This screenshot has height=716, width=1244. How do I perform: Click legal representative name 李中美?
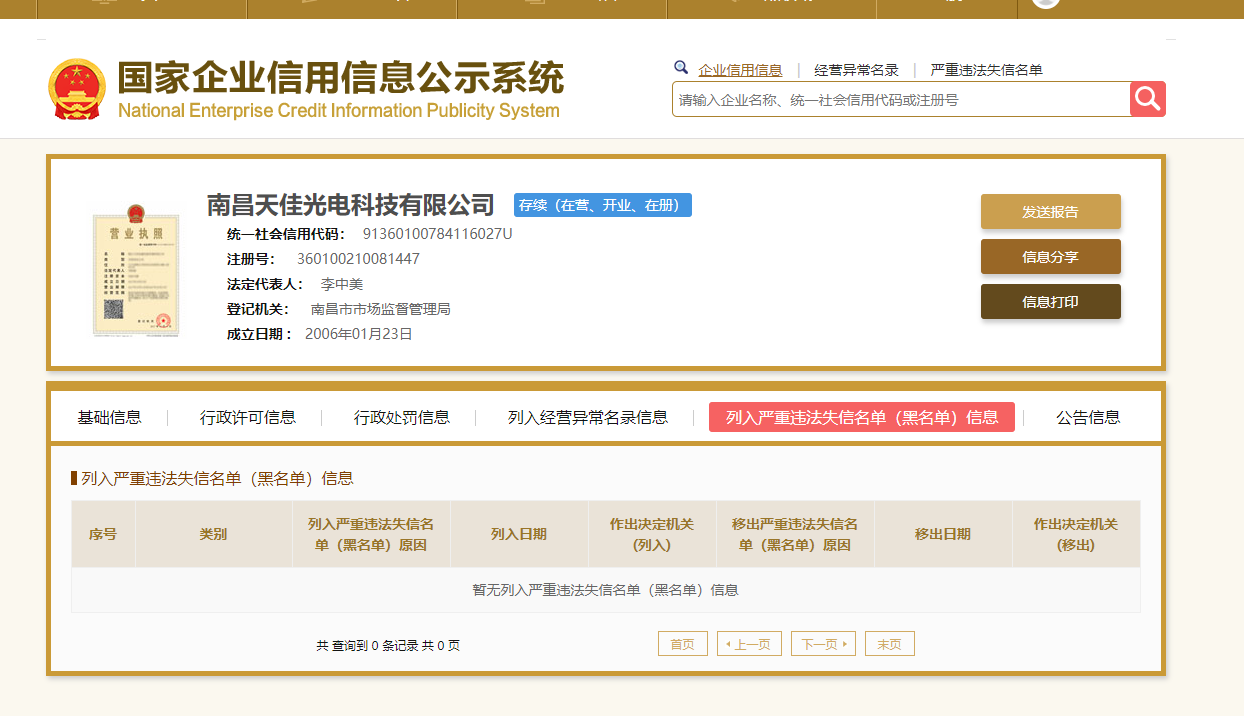(x=341, y=284)
